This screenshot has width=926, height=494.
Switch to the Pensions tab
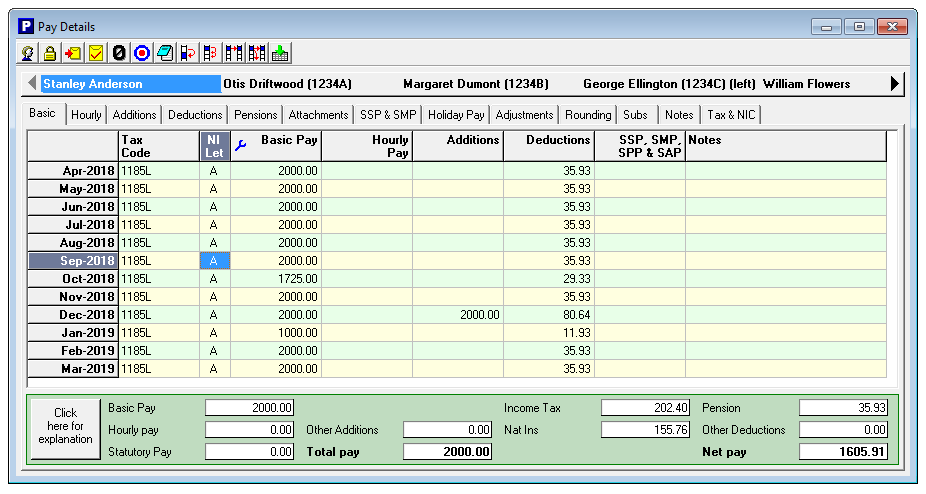[255, 115]
